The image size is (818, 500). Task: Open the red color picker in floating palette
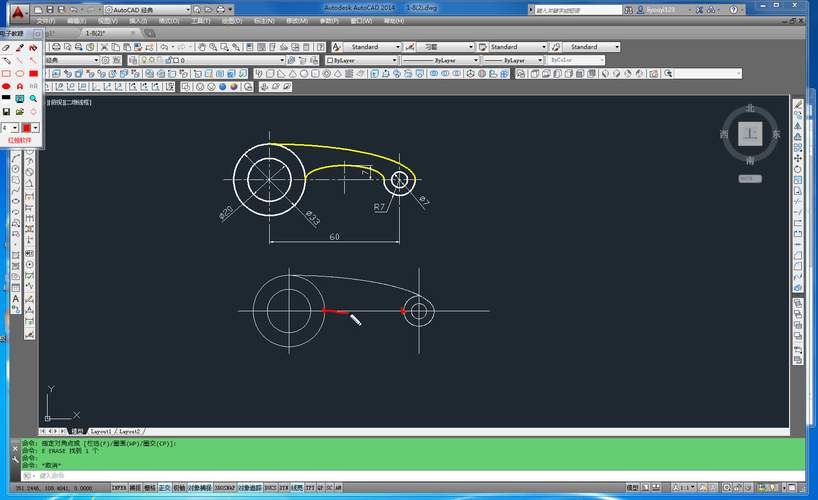(30, 127)
